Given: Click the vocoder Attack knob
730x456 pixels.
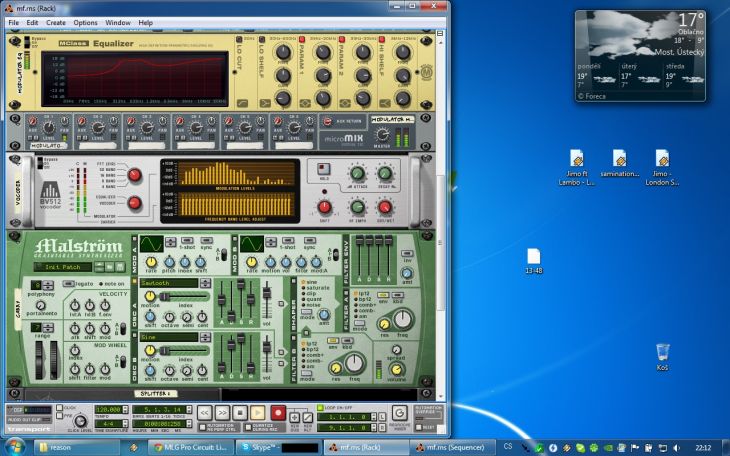Looking at the screenshot, I should [357, 174].
